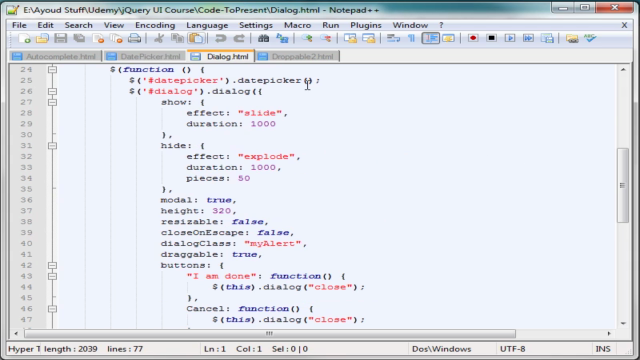Screen dimensions: 640x360
Task: Save the document with the Save icon
Action: (x=60, y=38)
